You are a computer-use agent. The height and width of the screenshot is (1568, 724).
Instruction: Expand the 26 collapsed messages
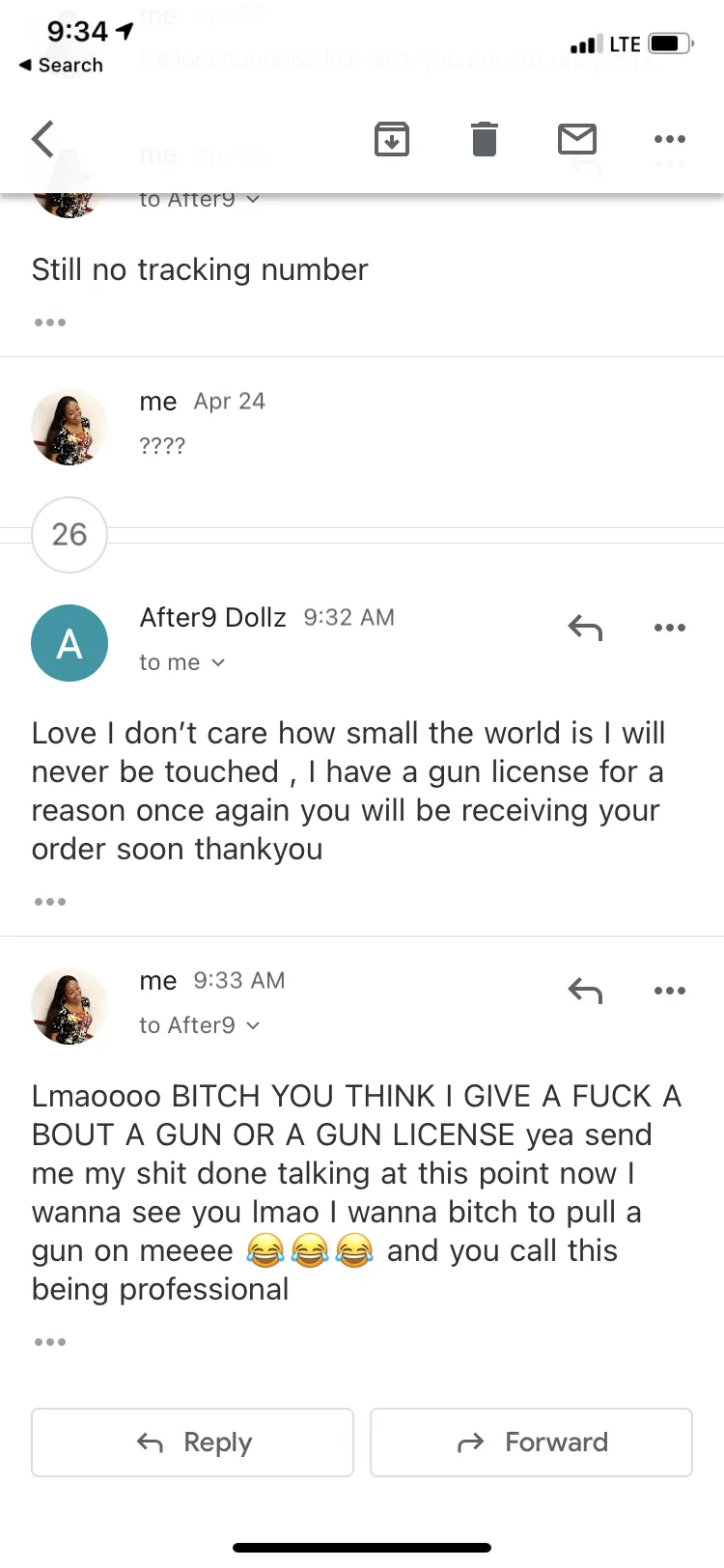click(x=70, y=535)
